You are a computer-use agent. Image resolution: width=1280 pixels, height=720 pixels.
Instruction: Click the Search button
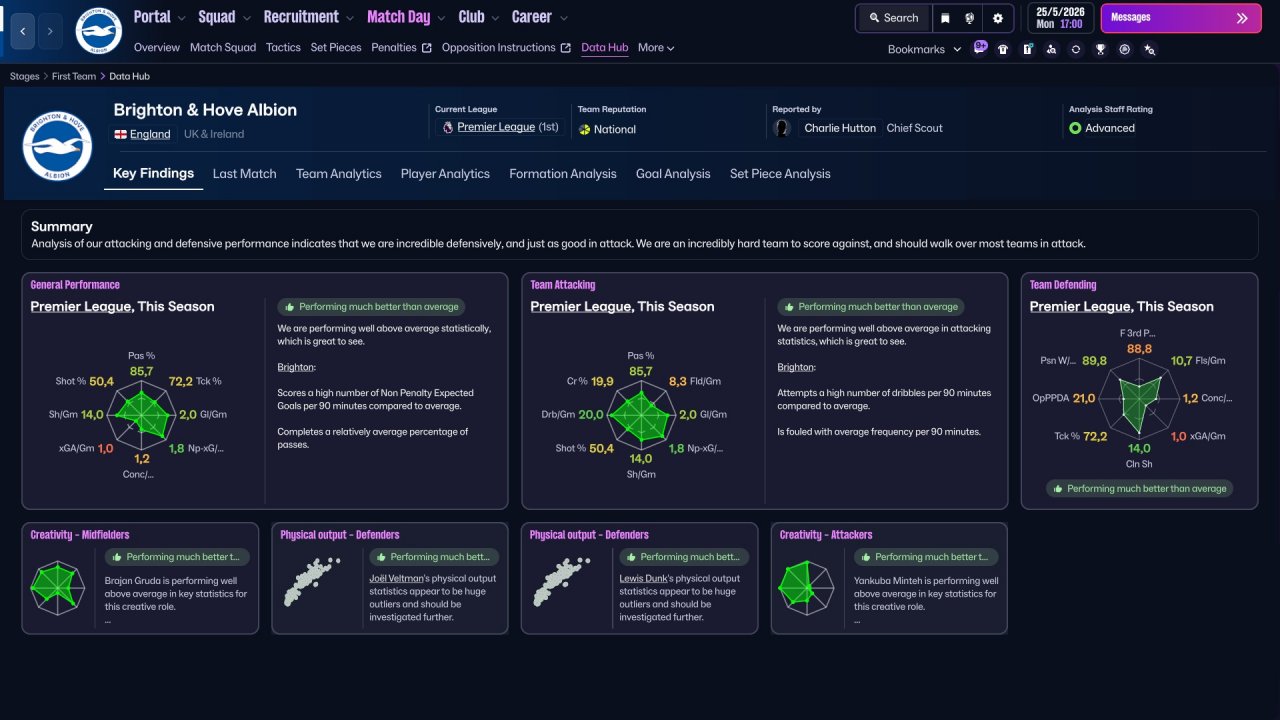tap(893, 18)
